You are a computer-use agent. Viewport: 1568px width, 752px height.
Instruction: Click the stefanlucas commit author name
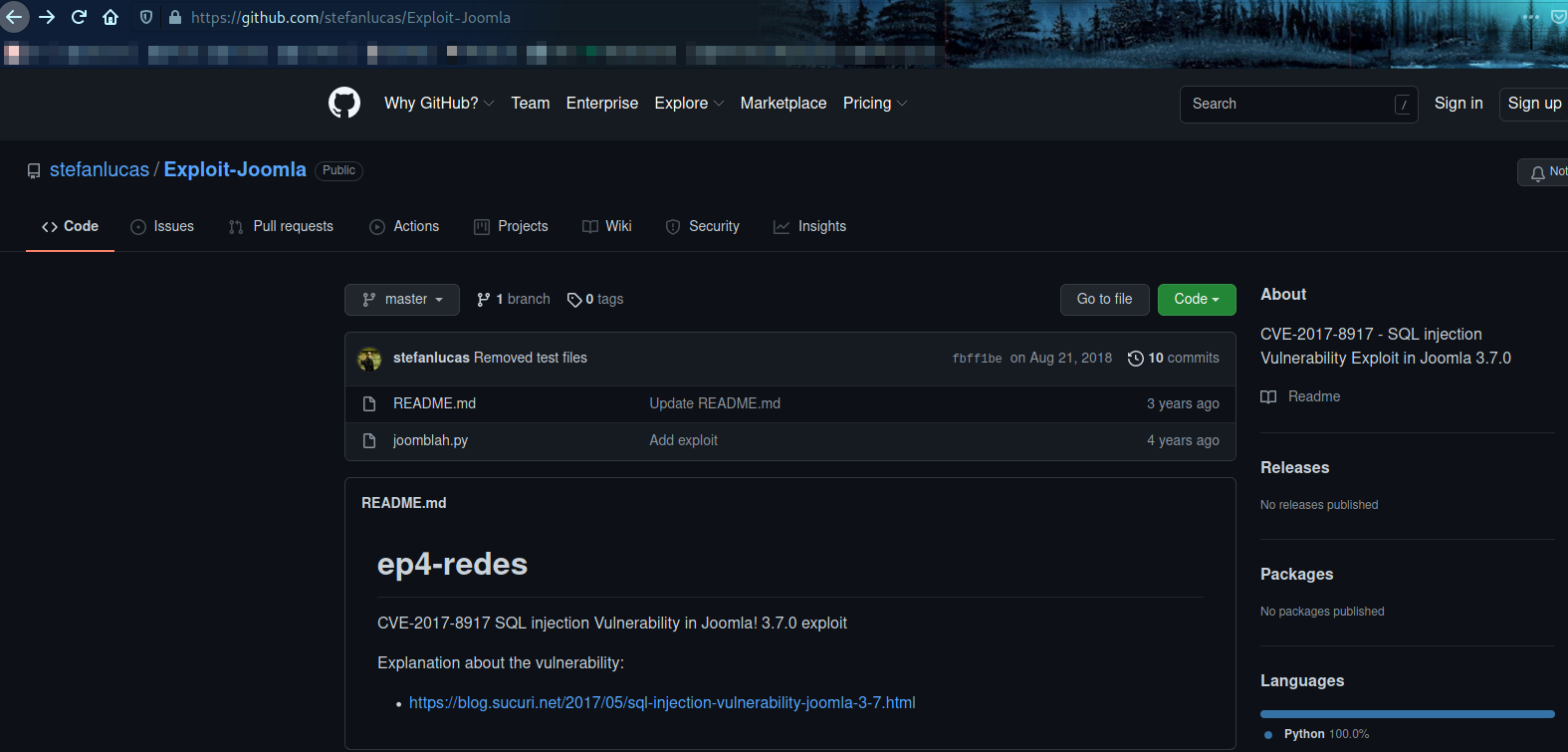pyautogui.click(x=432, y=358)
